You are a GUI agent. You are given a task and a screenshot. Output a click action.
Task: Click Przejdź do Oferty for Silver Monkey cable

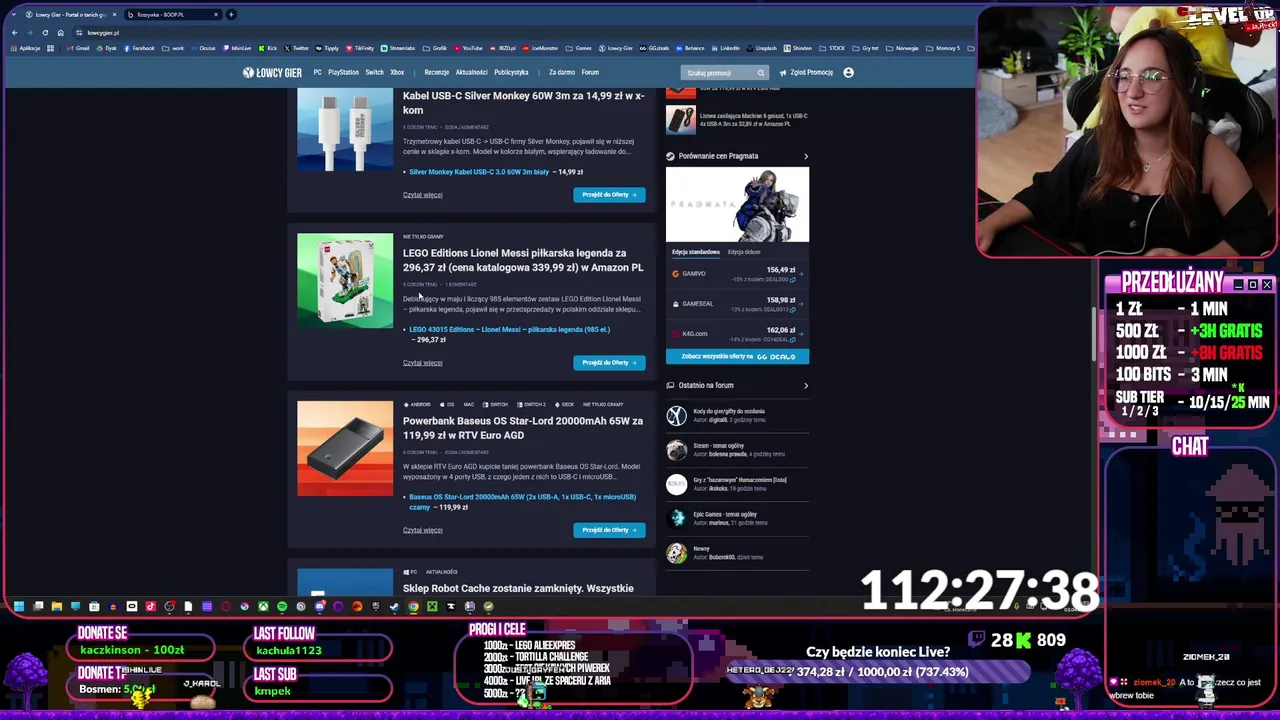(609, 195)
